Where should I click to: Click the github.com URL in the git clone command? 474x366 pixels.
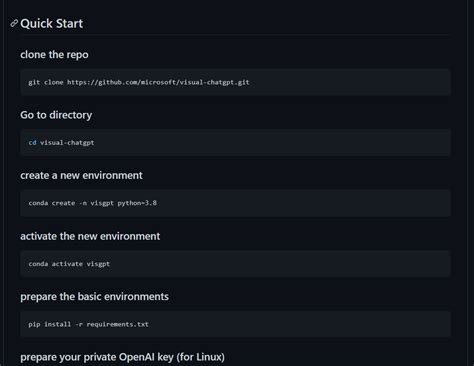158,82
